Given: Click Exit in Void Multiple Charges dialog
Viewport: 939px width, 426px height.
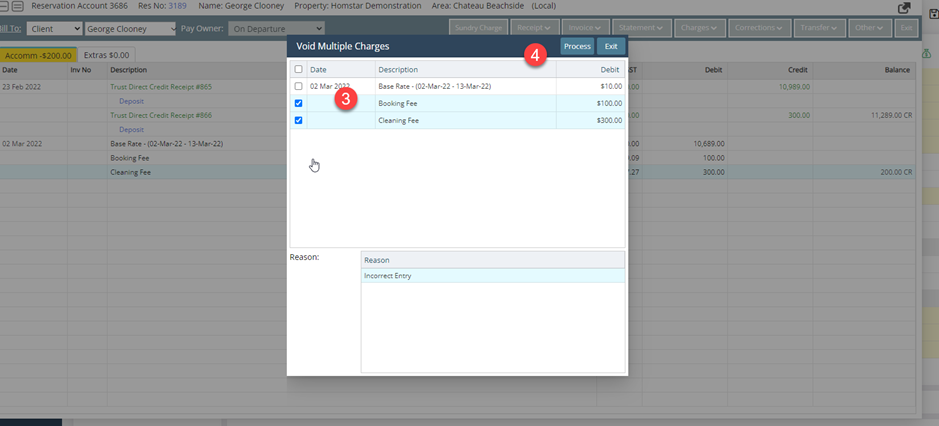Looking at the screenshot, I should click(x=611, y=46).
